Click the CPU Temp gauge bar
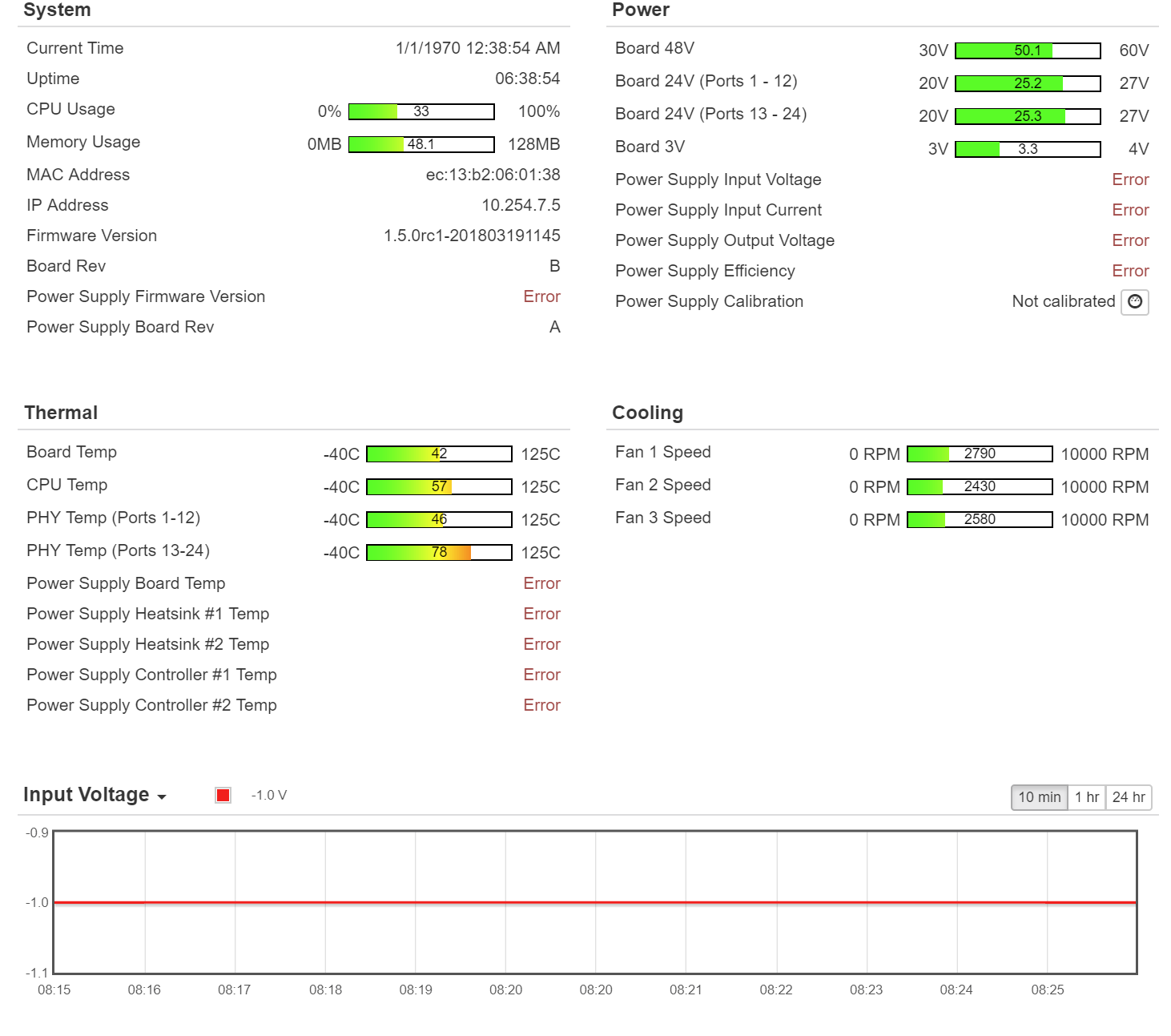The width and height of the screenshot is (1171, 1036). click(x=439, y=487)
